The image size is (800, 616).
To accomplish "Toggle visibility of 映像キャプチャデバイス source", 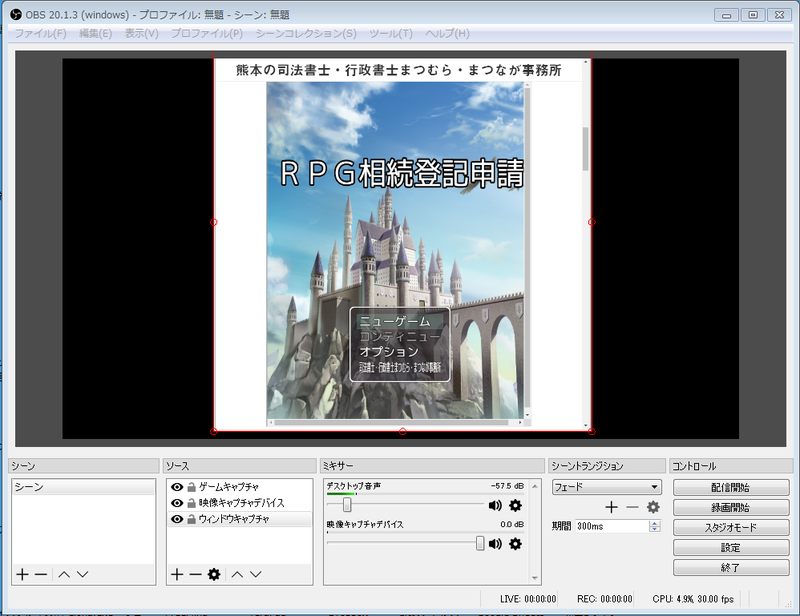I will tap(177, 503).
